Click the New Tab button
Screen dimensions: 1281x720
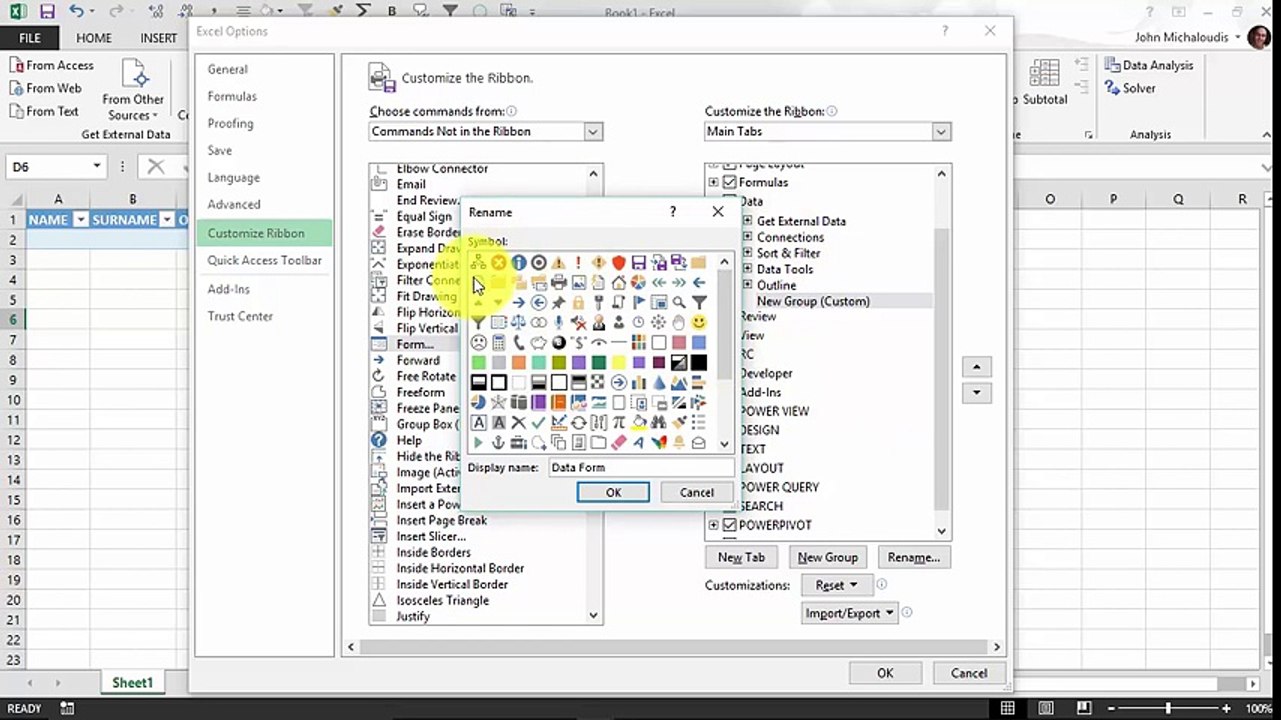click(x=741, y=557)
